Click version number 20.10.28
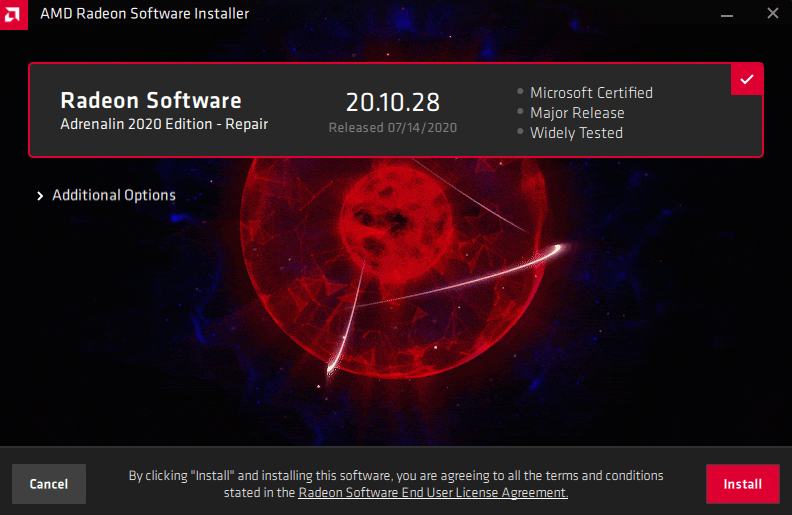The image size is (792, 515). click(x=392, y=102)
